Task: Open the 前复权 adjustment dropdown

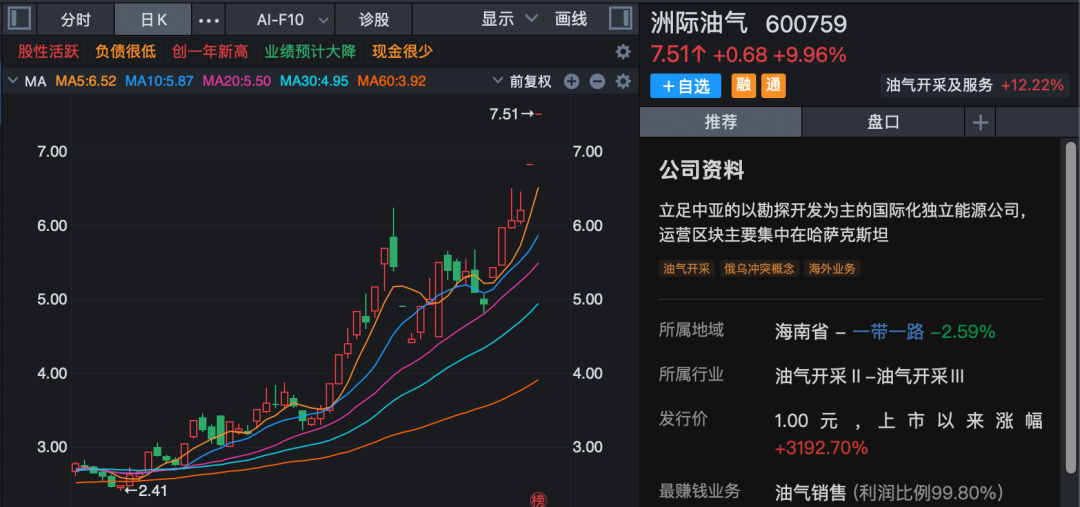Action: coord(522,82)
